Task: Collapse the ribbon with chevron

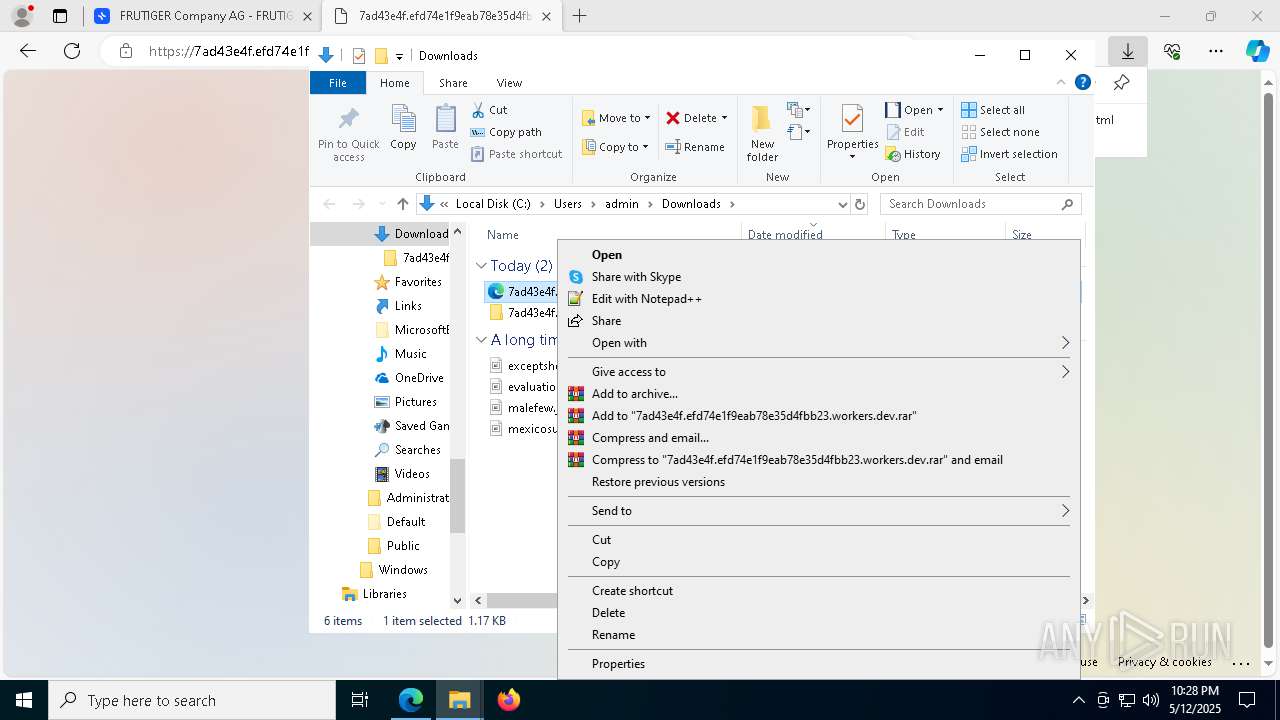Action: 1061,83
